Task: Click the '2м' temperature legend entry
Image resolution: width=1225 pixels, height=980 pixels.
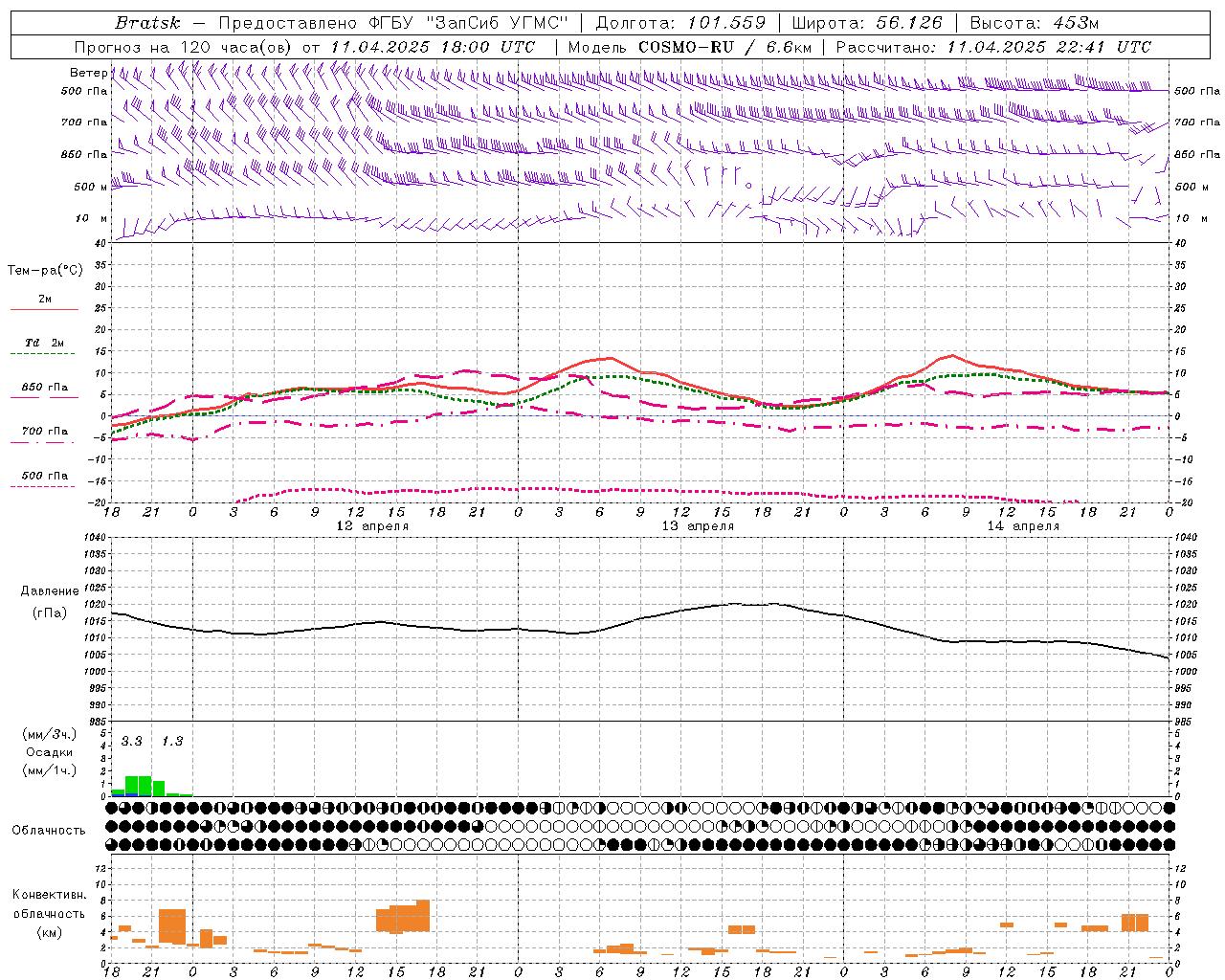Action: point(45,299)
